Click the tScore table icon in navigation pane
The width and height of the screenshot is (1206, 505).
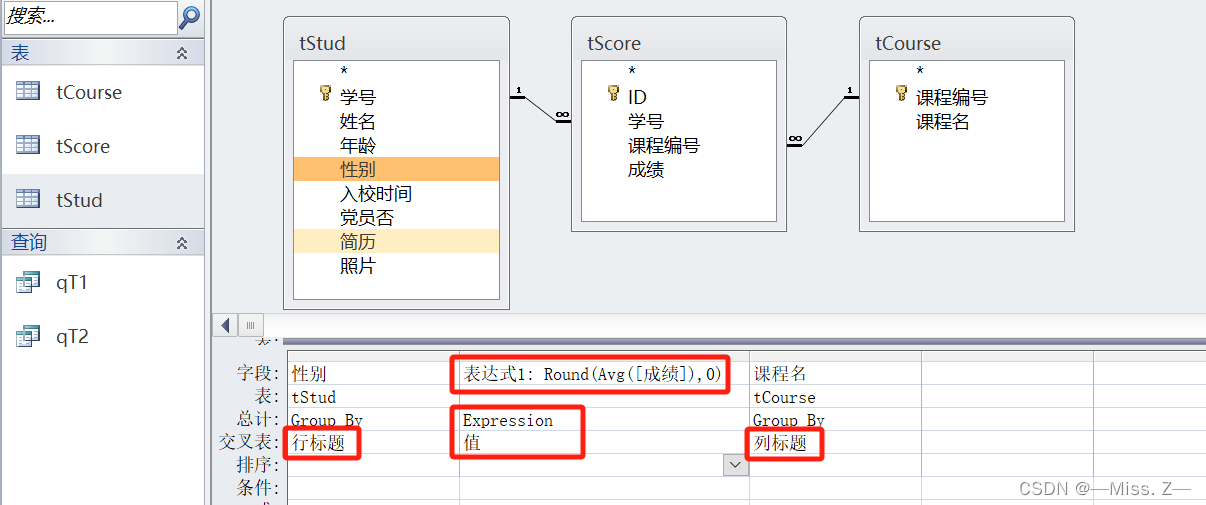point(28,145)
